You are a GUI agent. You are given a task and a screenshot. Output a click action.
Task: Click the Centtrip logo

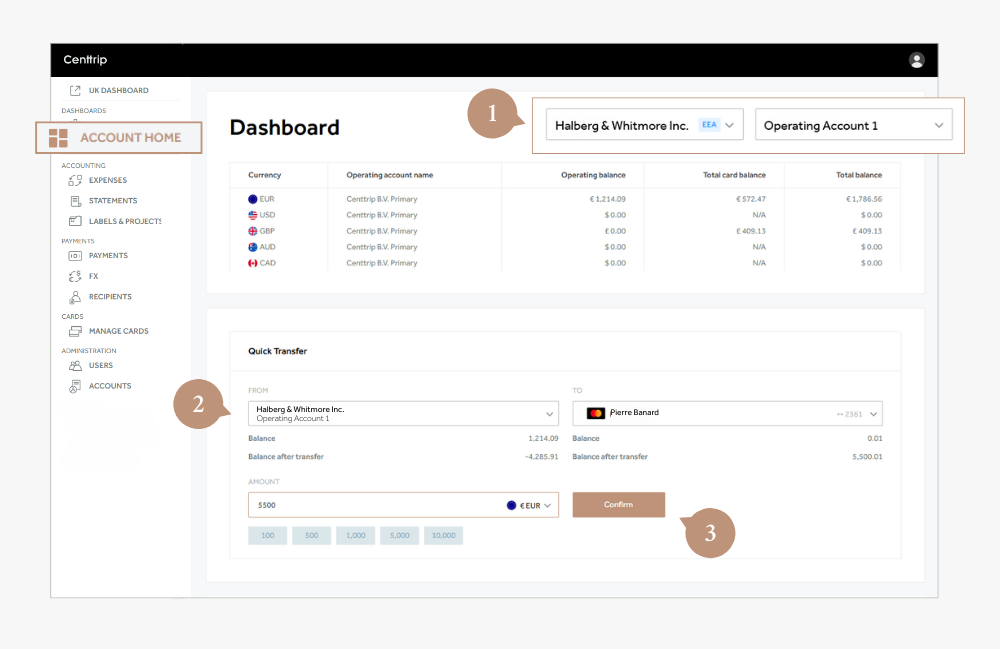tap(85, 60)
